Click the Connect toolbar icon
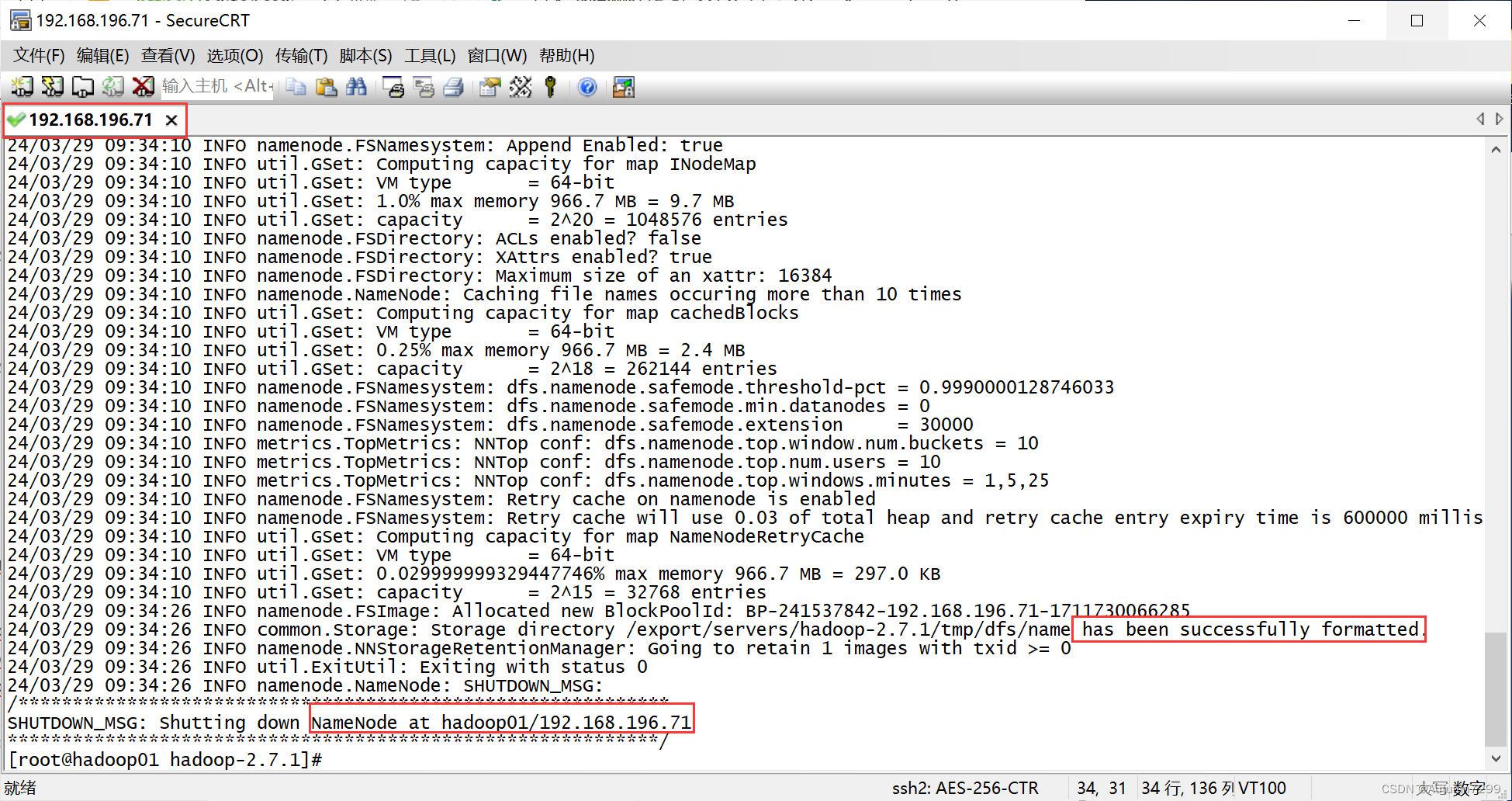This screenshot has height=801, width=1512. (22, 86)
